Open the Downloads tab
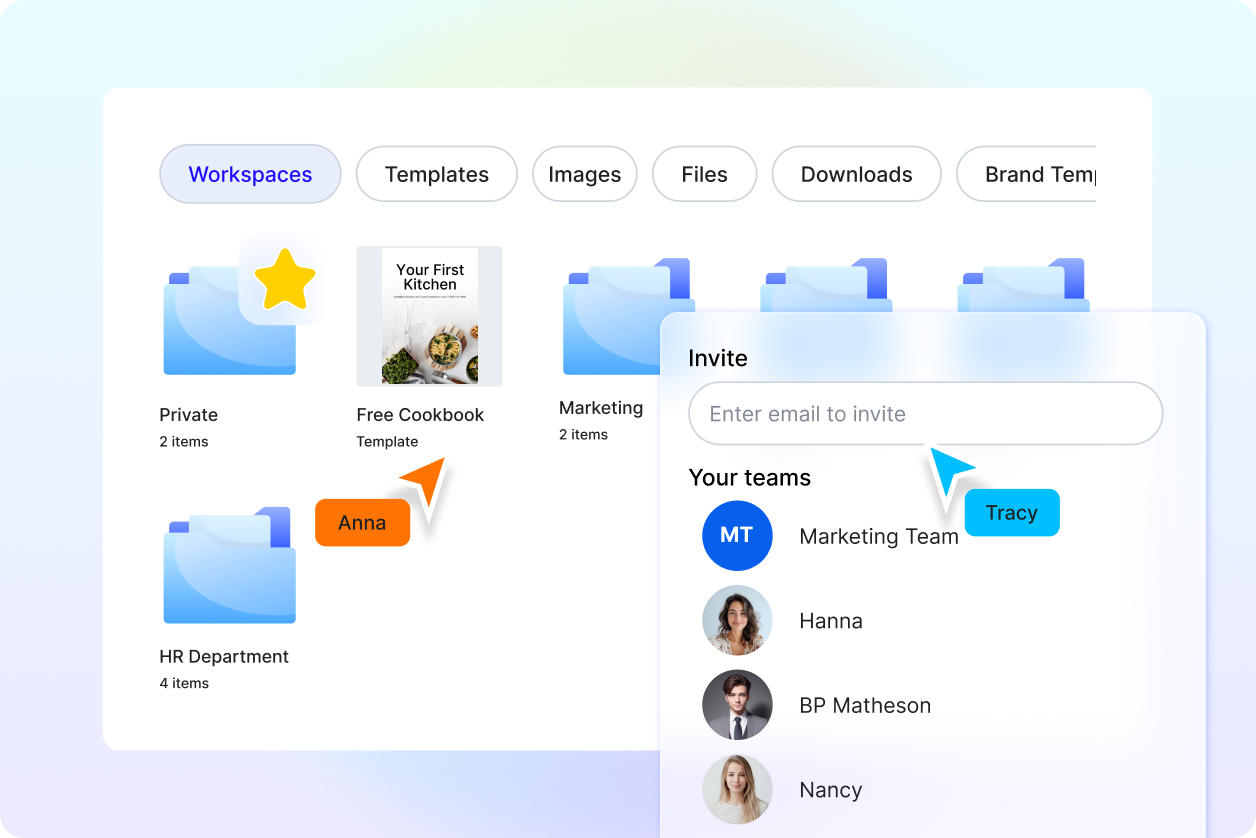 tap(856, 174)
